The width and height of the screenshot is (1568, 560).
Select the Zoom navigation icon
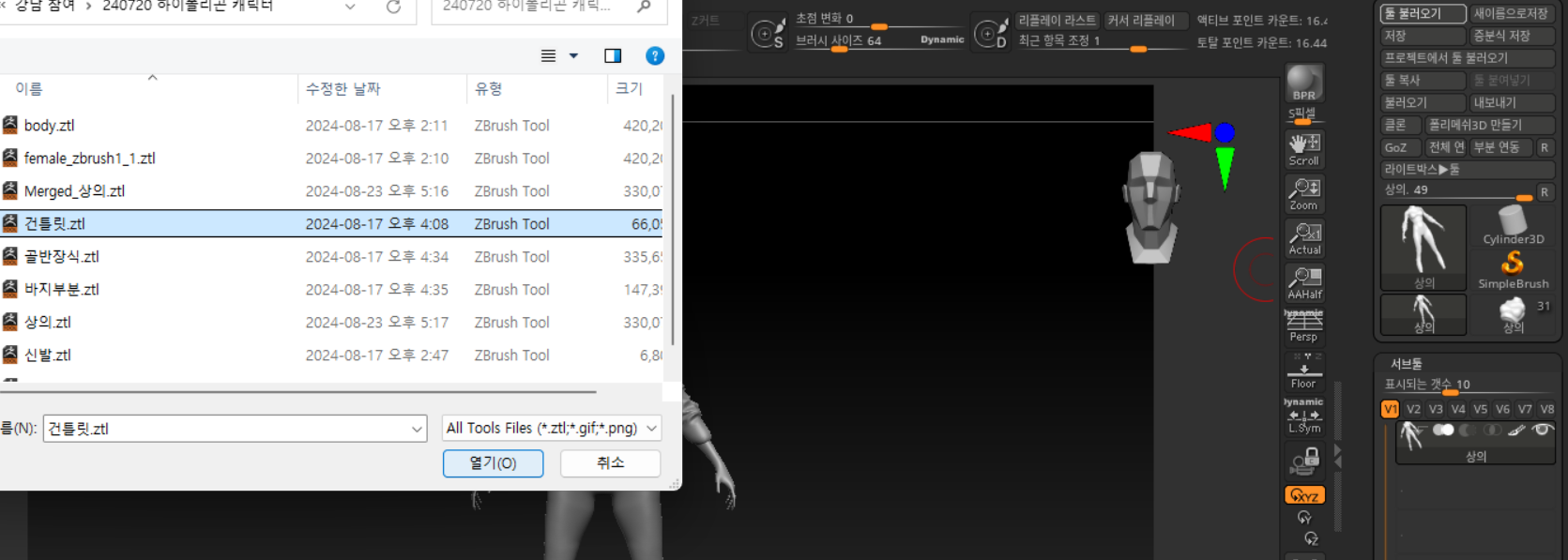pos(1304,194)
